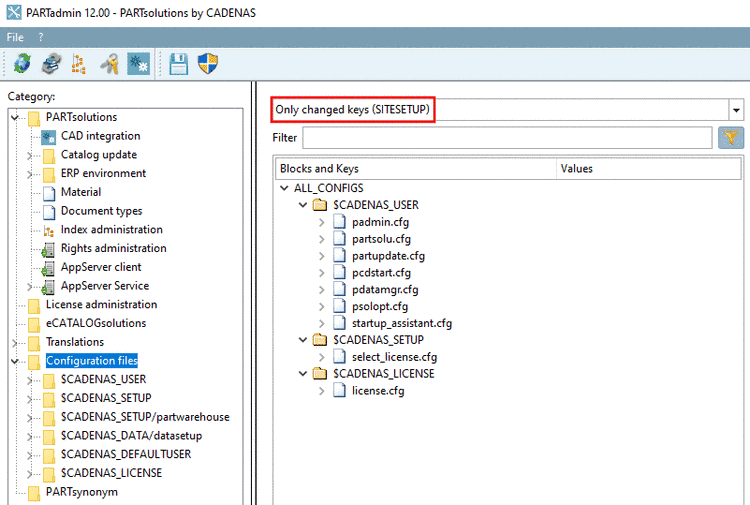Click the user keys rights toolbar icon
Screen dimensions: 750x505
(110, 64)
